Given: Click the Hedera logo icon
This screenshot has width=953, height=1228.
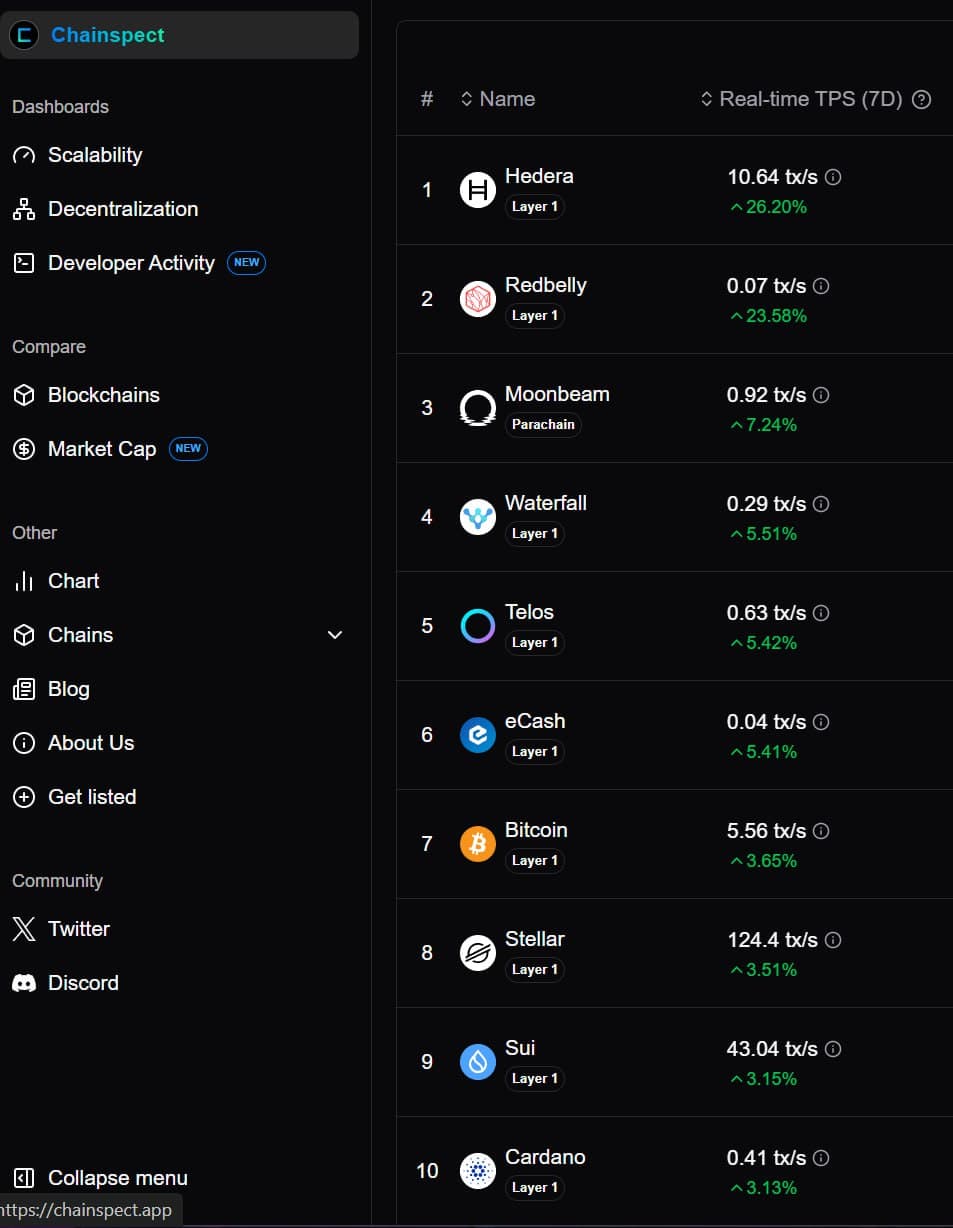Looking at the screenshot, I should [478, 190].
